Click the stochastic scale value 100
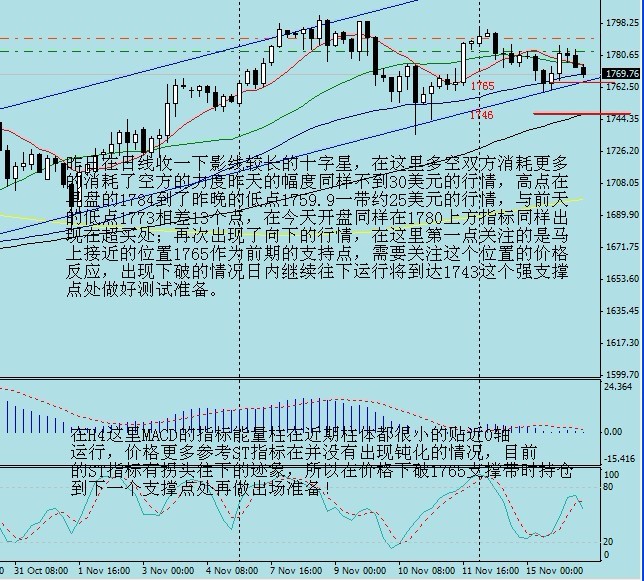The image size is (644, 581). pos(611,475)
